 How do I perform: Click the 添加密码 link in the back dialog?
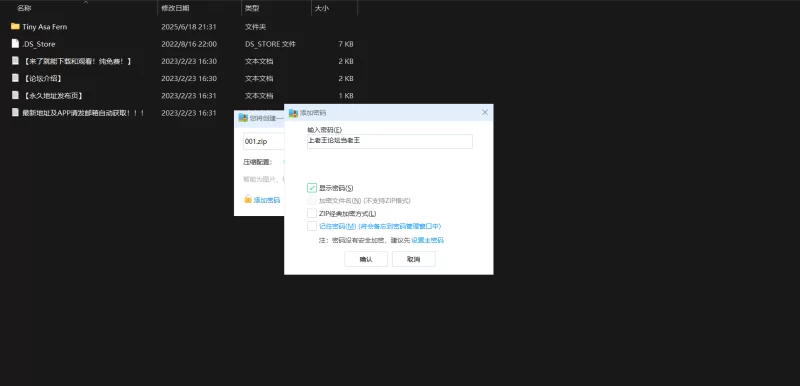[267, 200]
